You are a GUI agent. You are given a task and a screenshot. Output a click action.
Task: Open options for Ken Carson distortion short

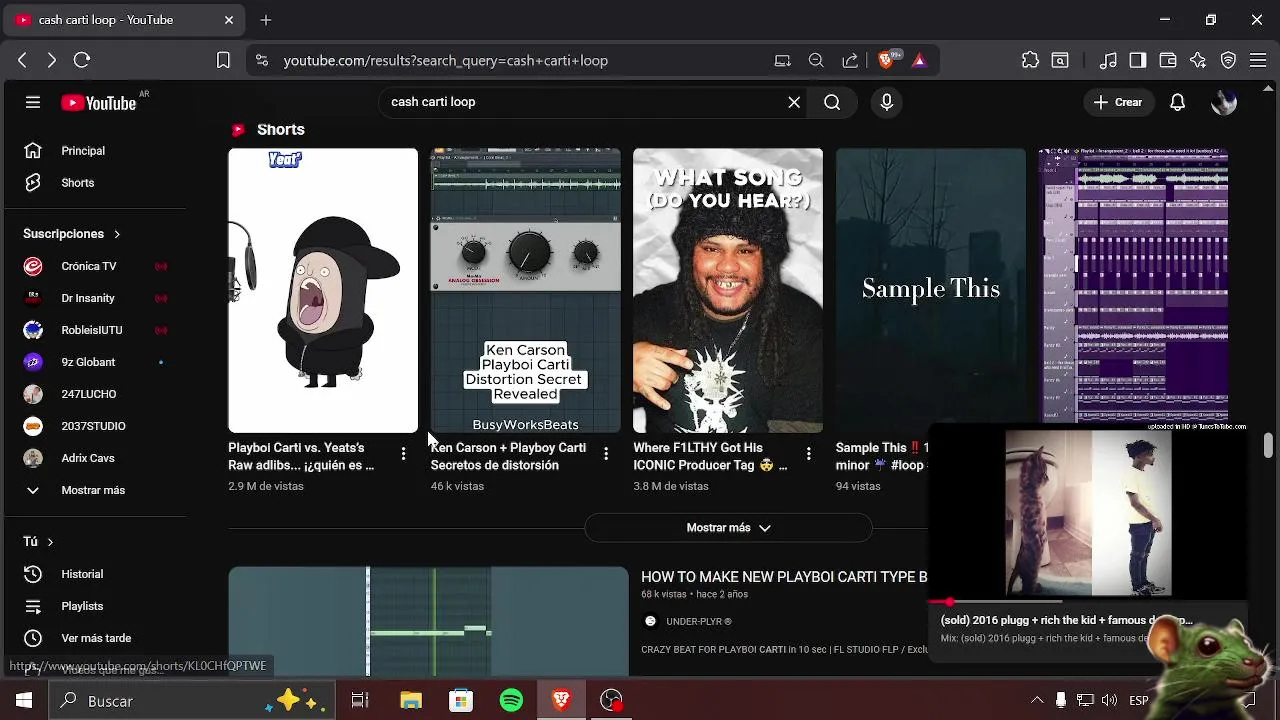[606, 454]
